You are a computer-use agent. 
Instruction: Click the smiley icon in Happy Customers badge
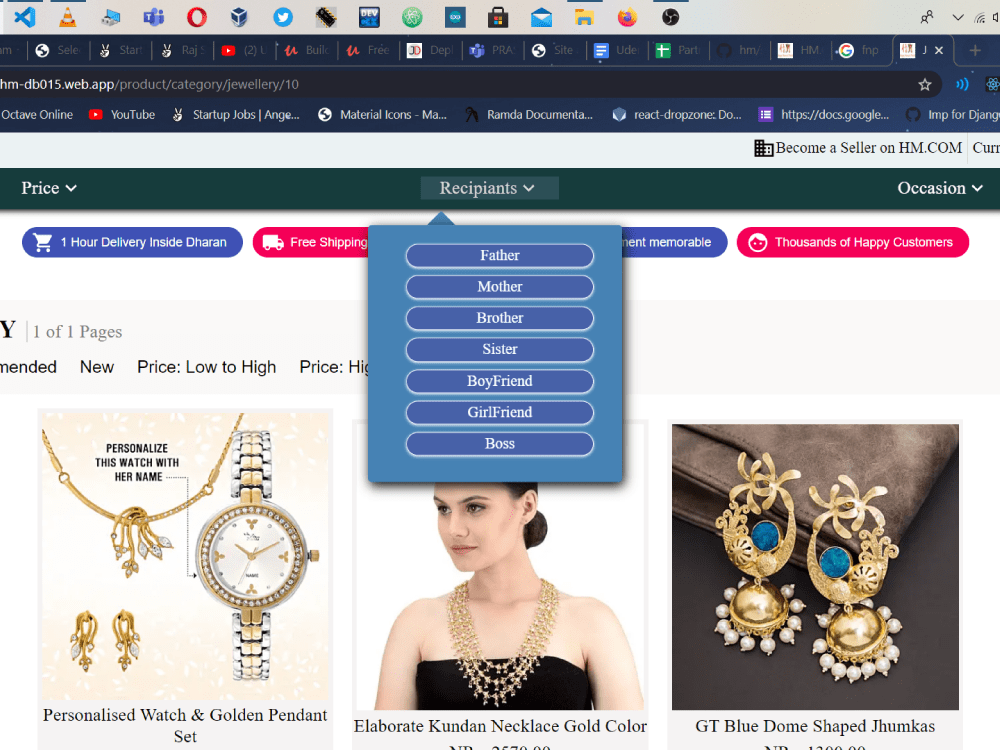[x=758, y=242]
